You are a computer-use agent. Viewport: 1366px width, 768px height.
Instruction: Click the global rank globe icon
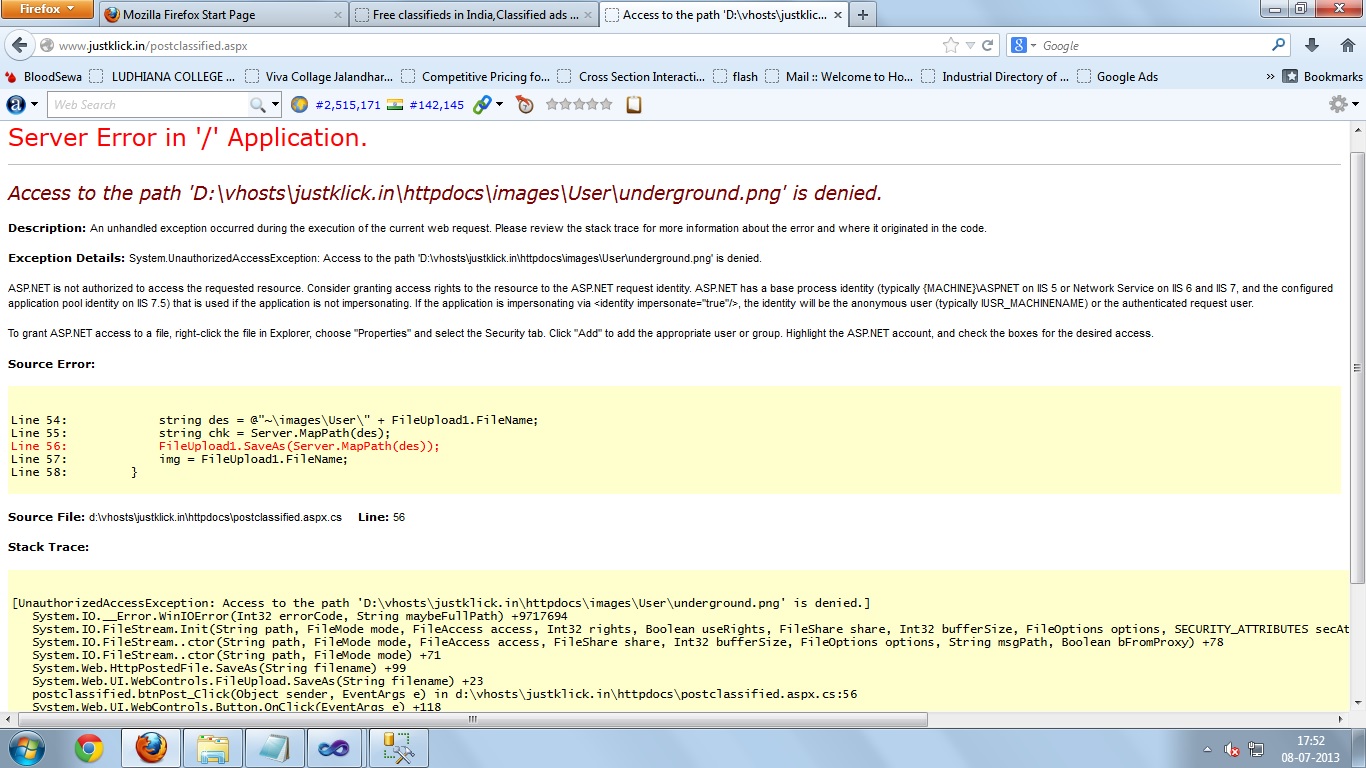pyautogui.click(x=299, y=104)
